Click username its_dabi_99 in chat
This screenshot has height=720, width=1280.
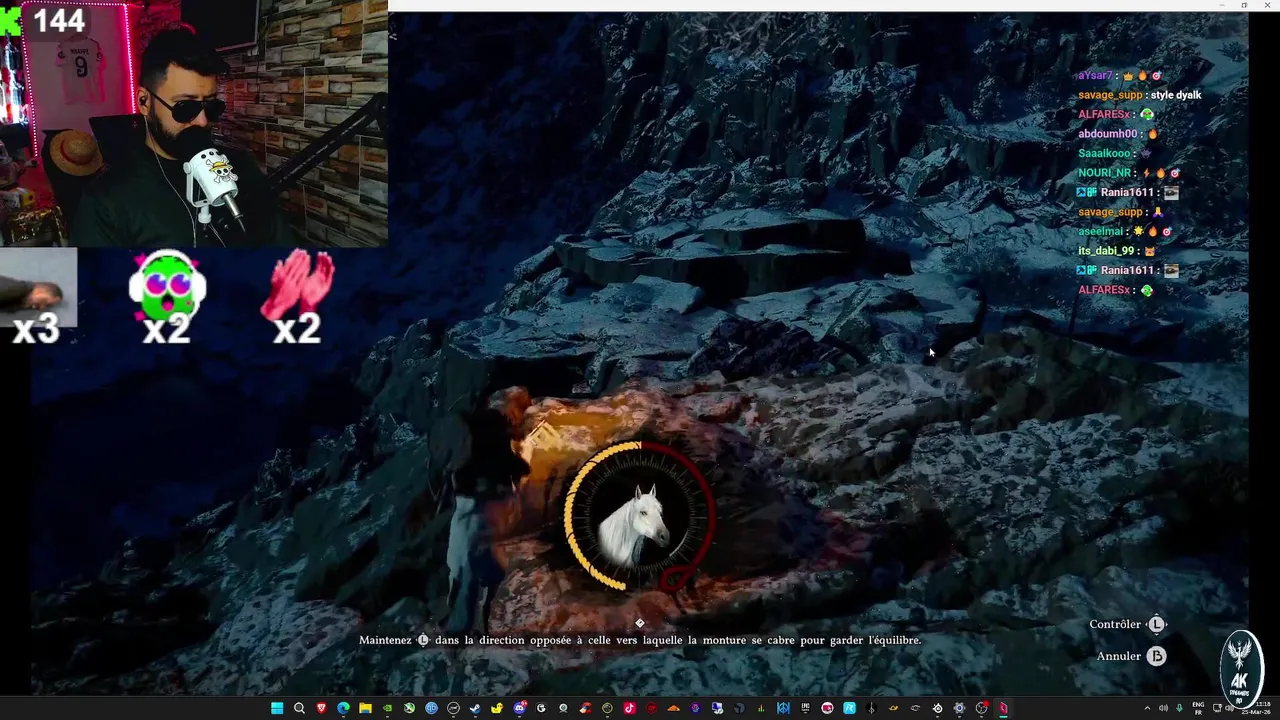click(x=1106, y=251)
